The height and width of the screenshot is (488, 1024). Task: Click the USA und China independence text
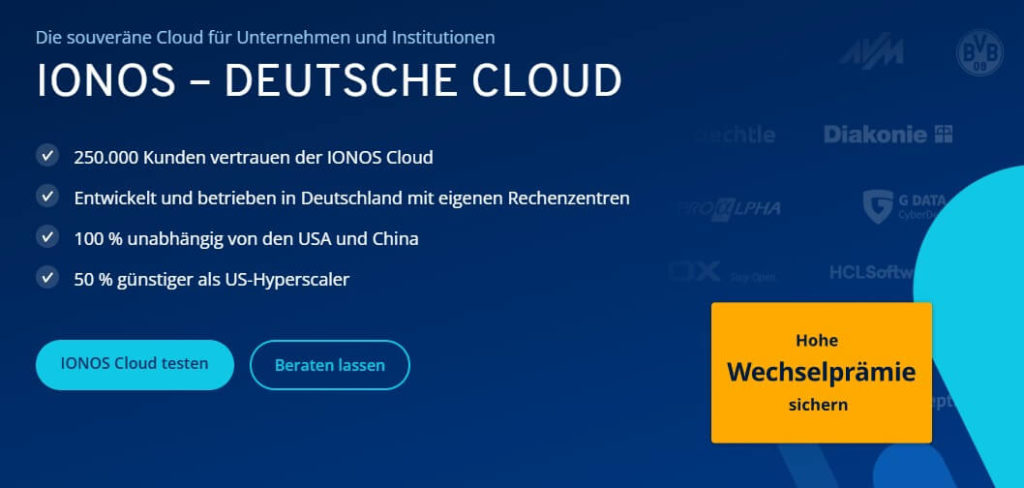click(x=246, y=238)
